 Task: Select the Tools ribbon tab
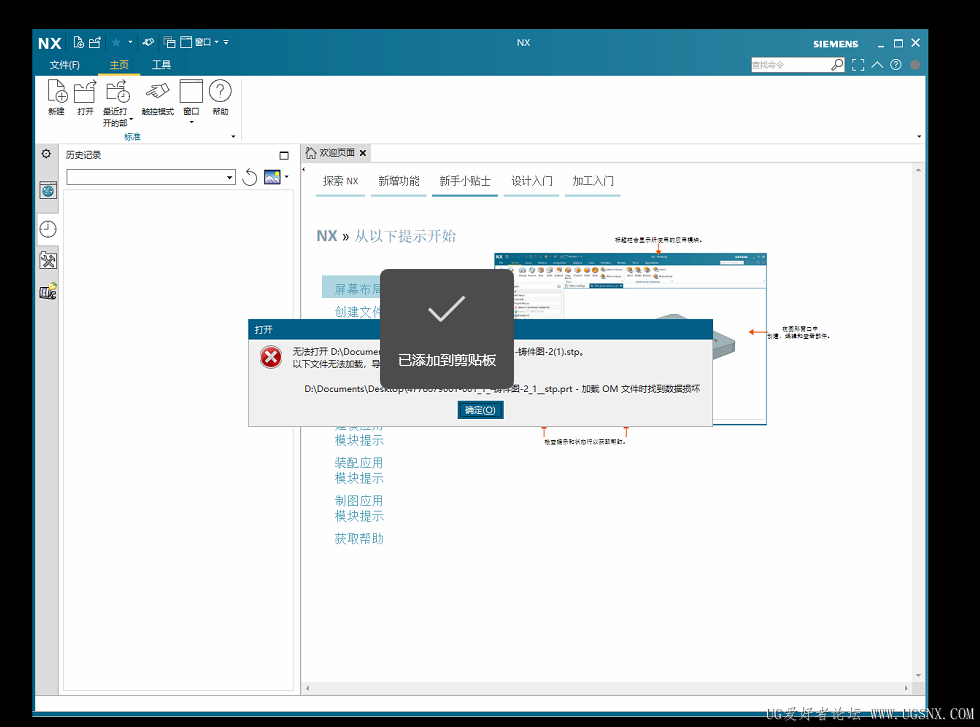(161, 64)
